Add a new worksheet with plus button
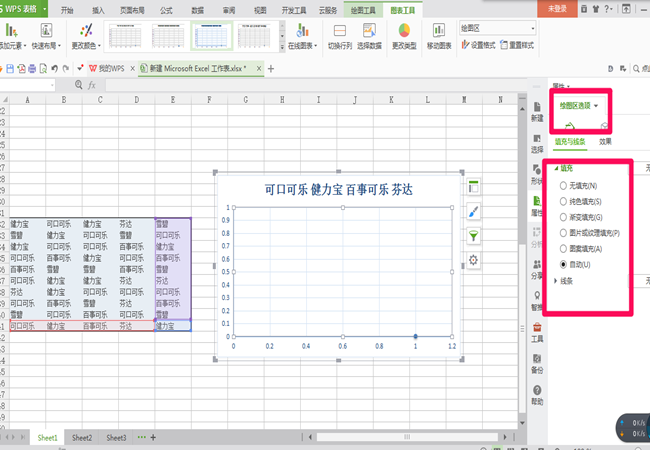Image resolution: width=650 pixels, height=450 pixels. [153, 437]
